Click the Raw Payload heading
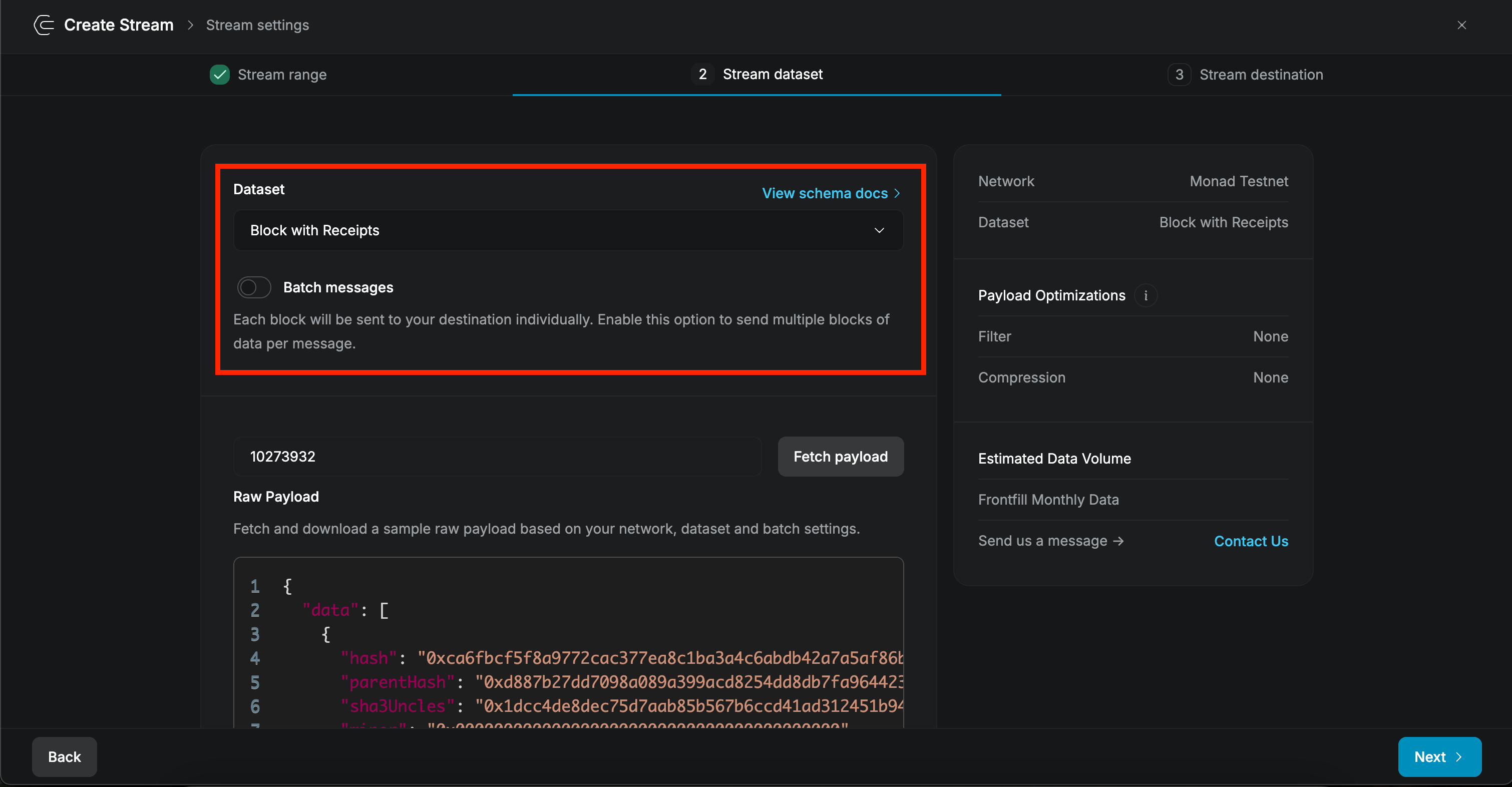 276,497
